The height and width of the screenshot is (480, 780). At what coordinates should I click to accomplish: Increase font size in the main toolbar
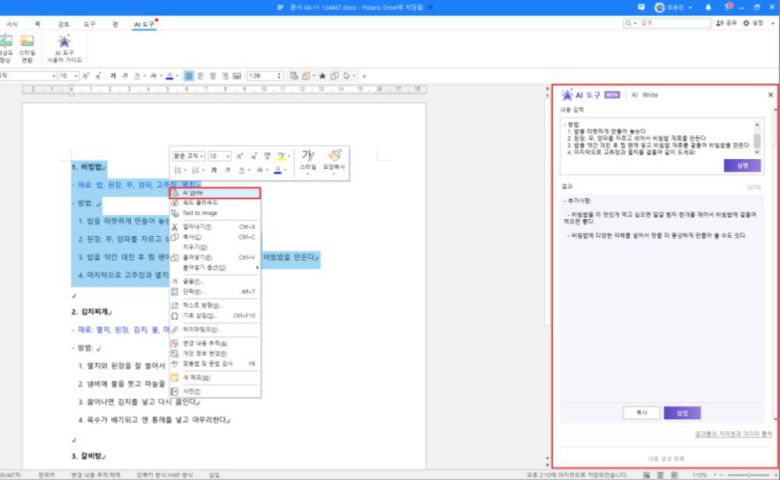click(86, 76)
